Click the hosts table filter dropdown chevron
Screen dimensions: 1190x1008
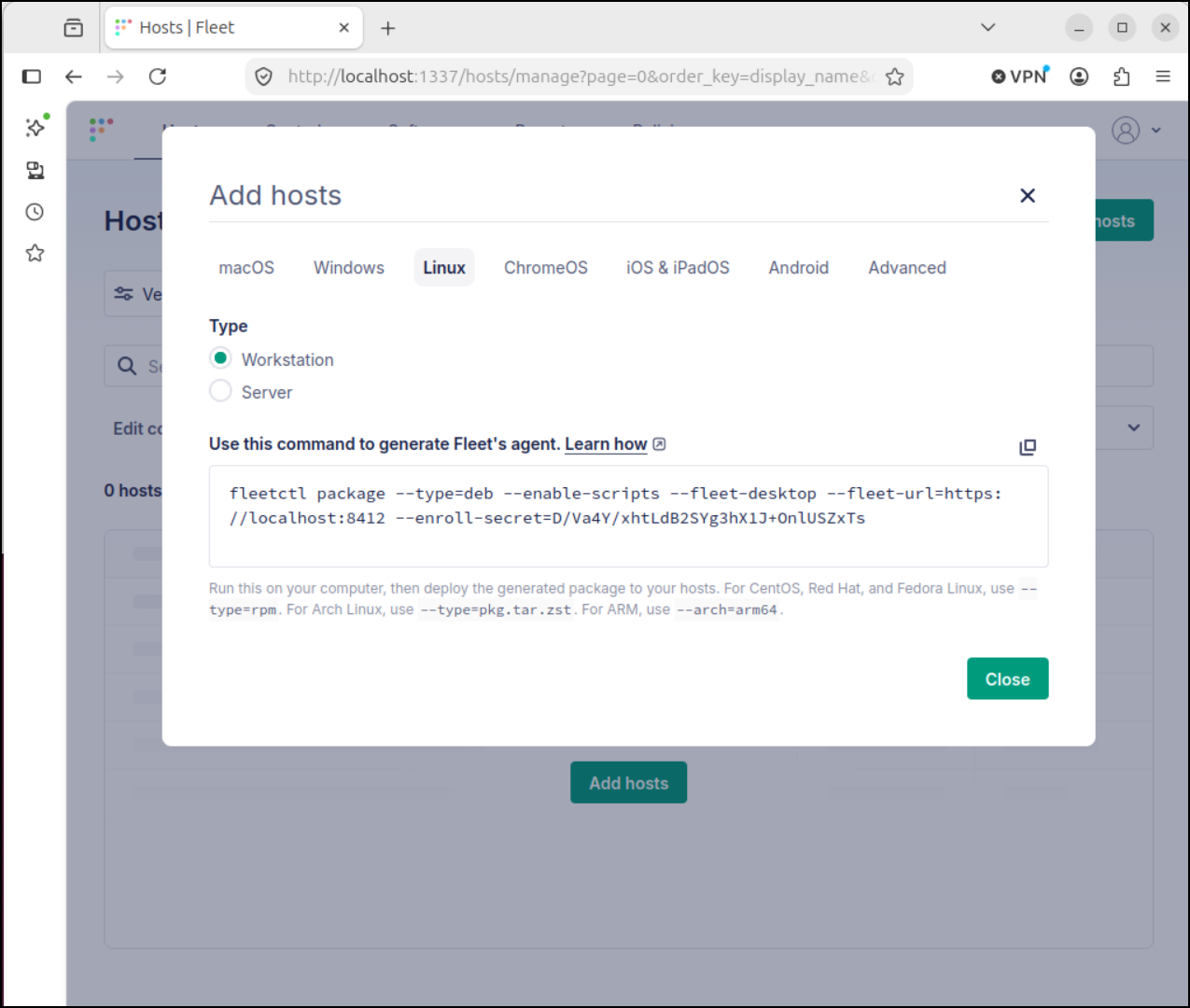(x=1134, y=427)
